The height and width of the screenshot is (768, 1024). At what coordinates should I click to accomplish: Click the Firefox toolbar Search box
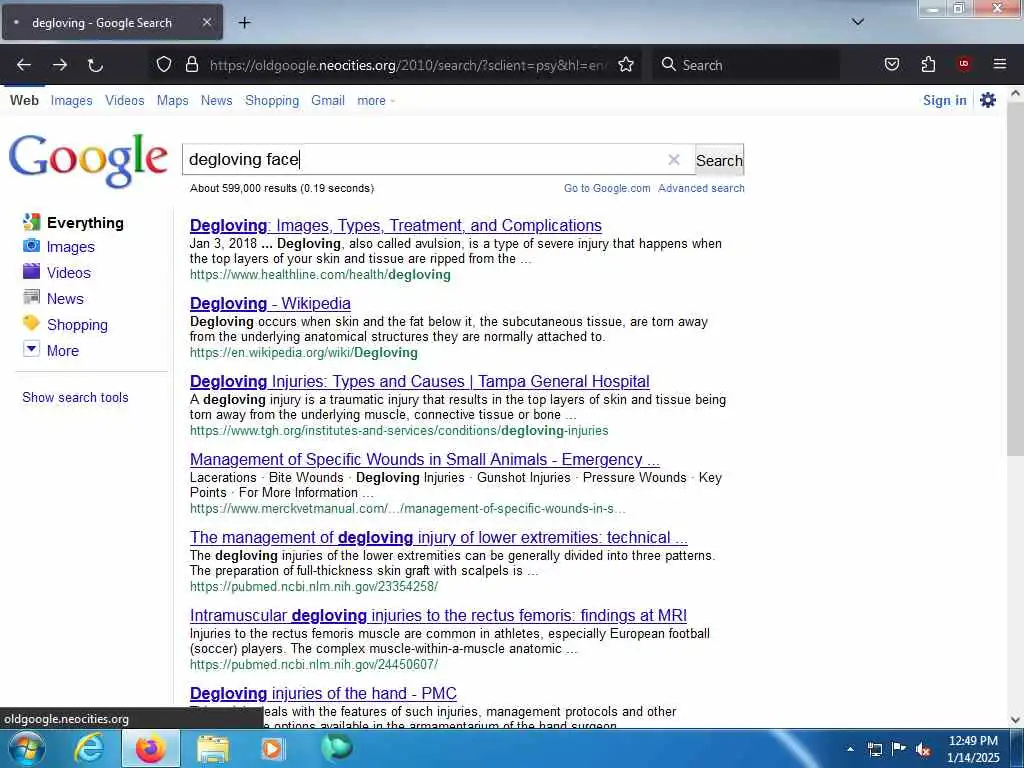tap(746, 65)
